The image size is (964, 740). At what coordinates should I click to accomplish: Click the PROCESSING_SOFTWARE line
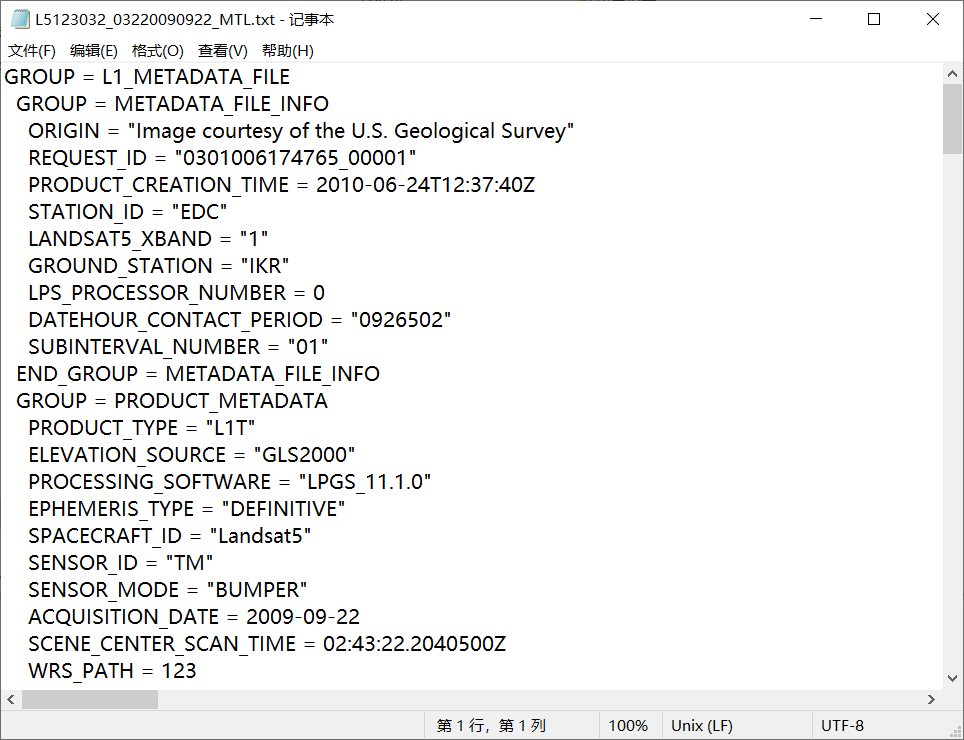point(230,482)
